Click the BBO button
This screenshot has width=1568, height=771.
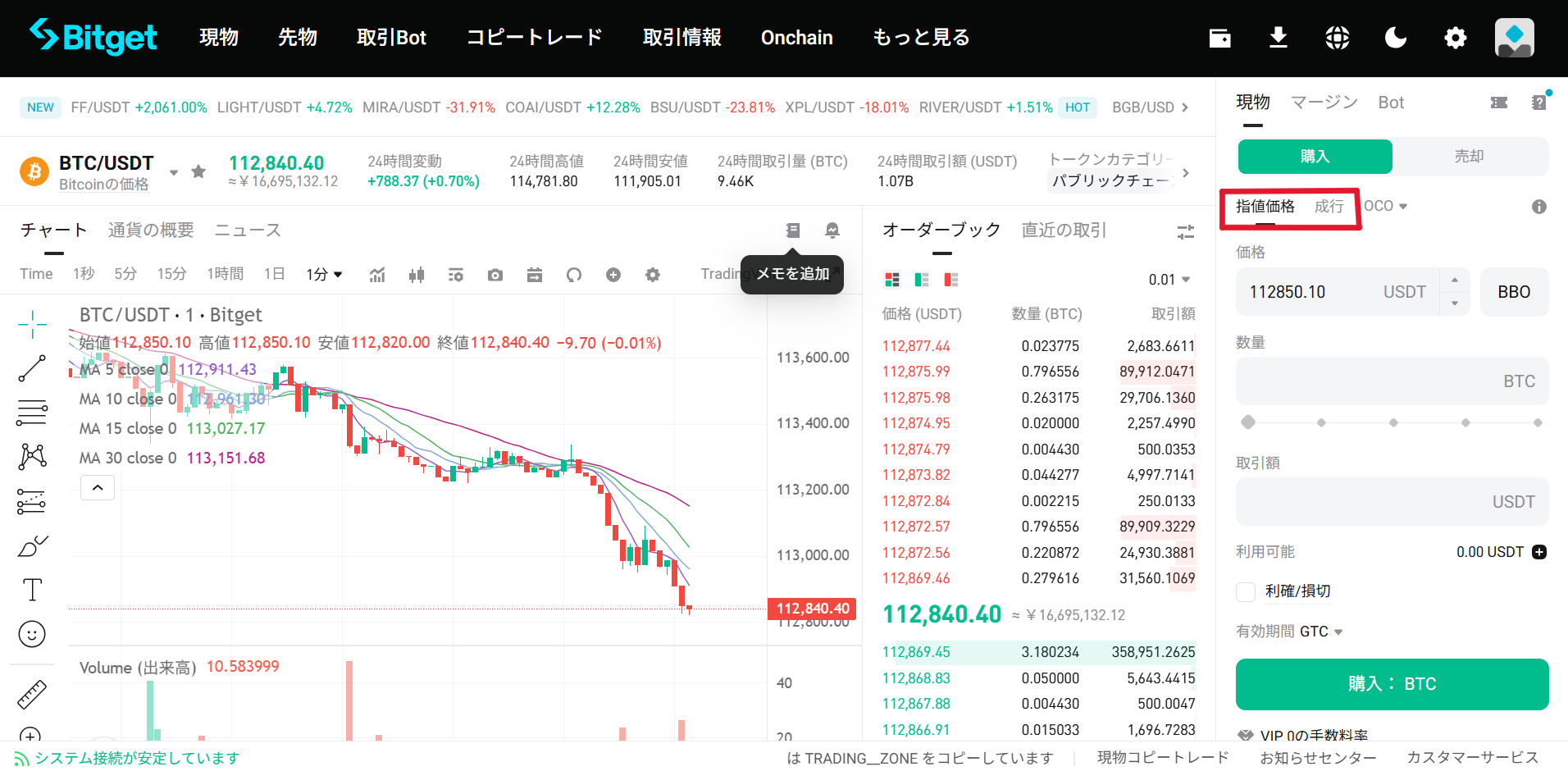pyautogui.click(x=1514, y=292)
